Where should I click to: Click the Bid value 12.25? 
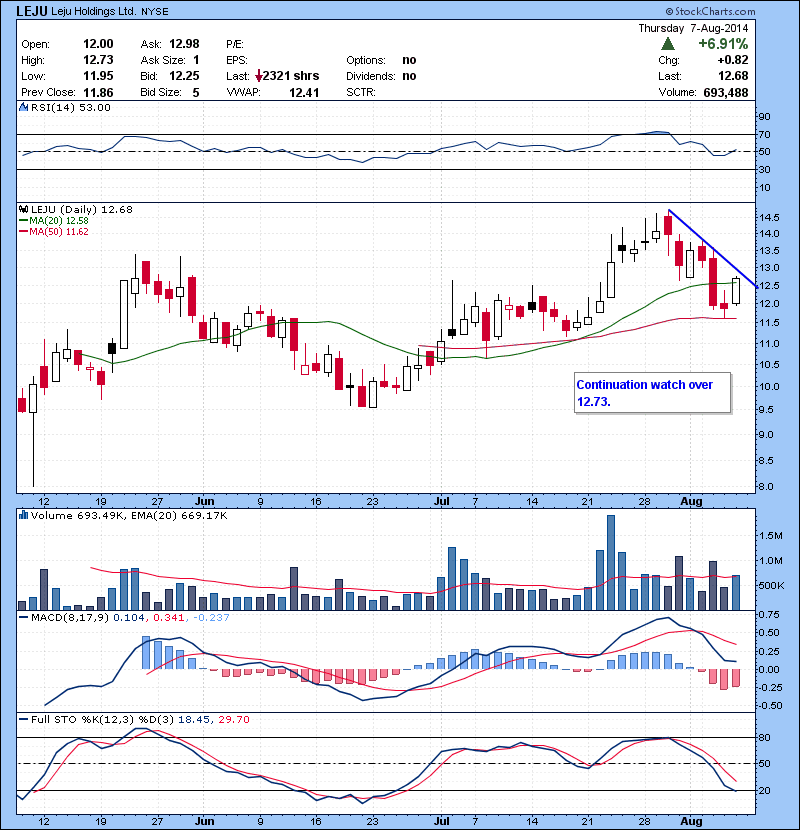184,76
